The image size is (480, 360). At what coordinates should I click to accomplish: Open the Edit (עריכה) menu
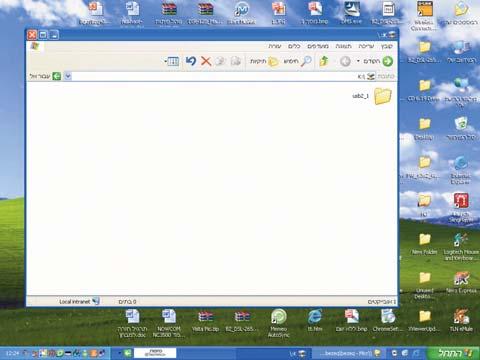pyautogui.click(x=366, y=46)
